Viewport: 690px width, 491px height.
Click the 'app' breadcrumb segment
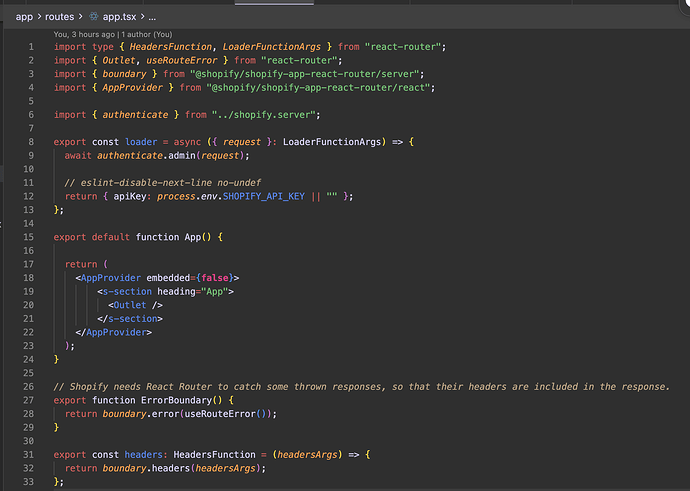tap(24, 17)
